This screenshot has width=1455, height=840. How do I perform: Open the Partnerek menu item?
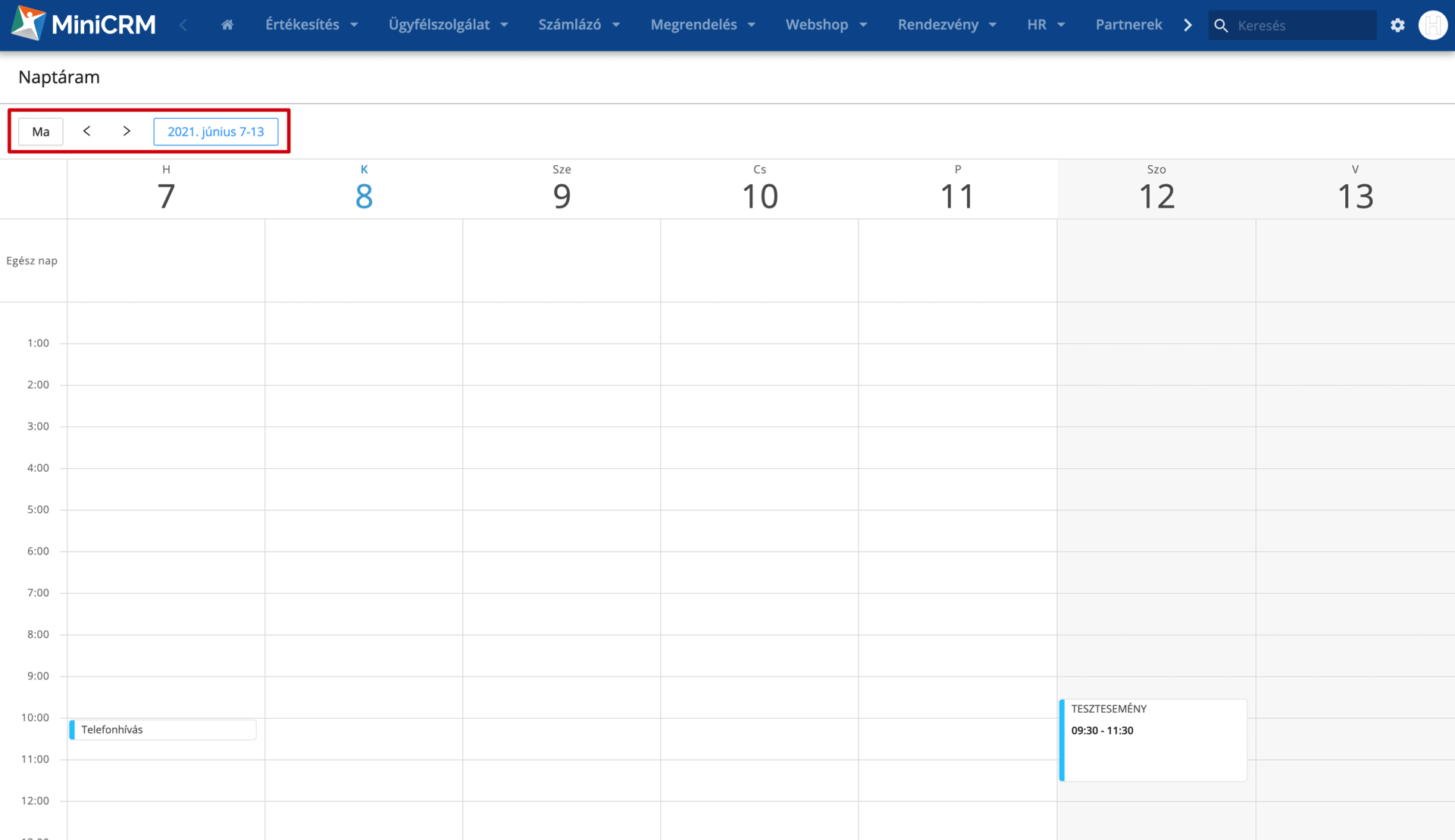1128,24
